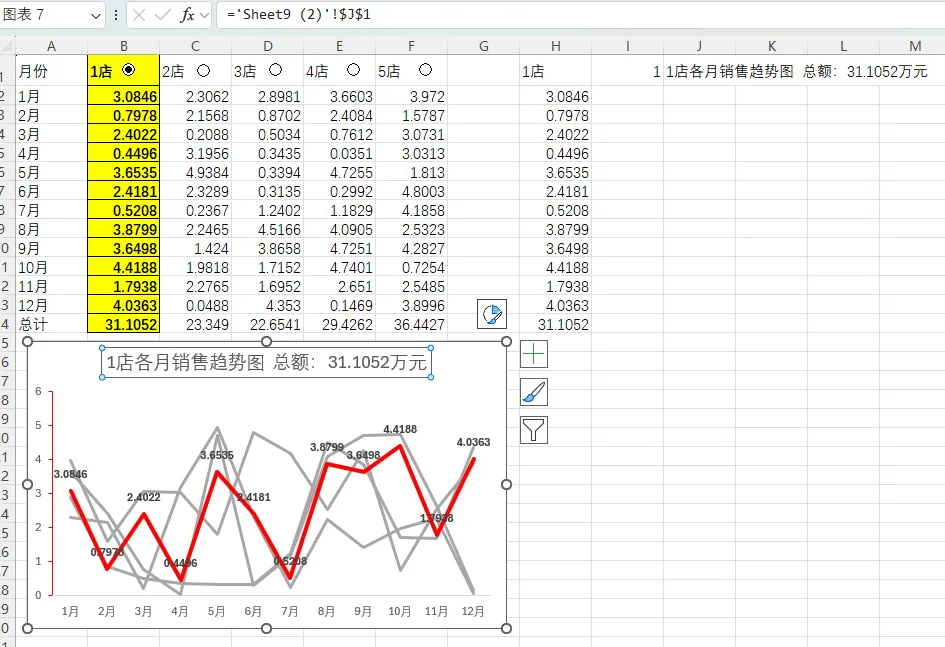Click cell D9 value 4.5166
Image resolution: width=945 pixels, height=647 pixels.
pos(268,230)
